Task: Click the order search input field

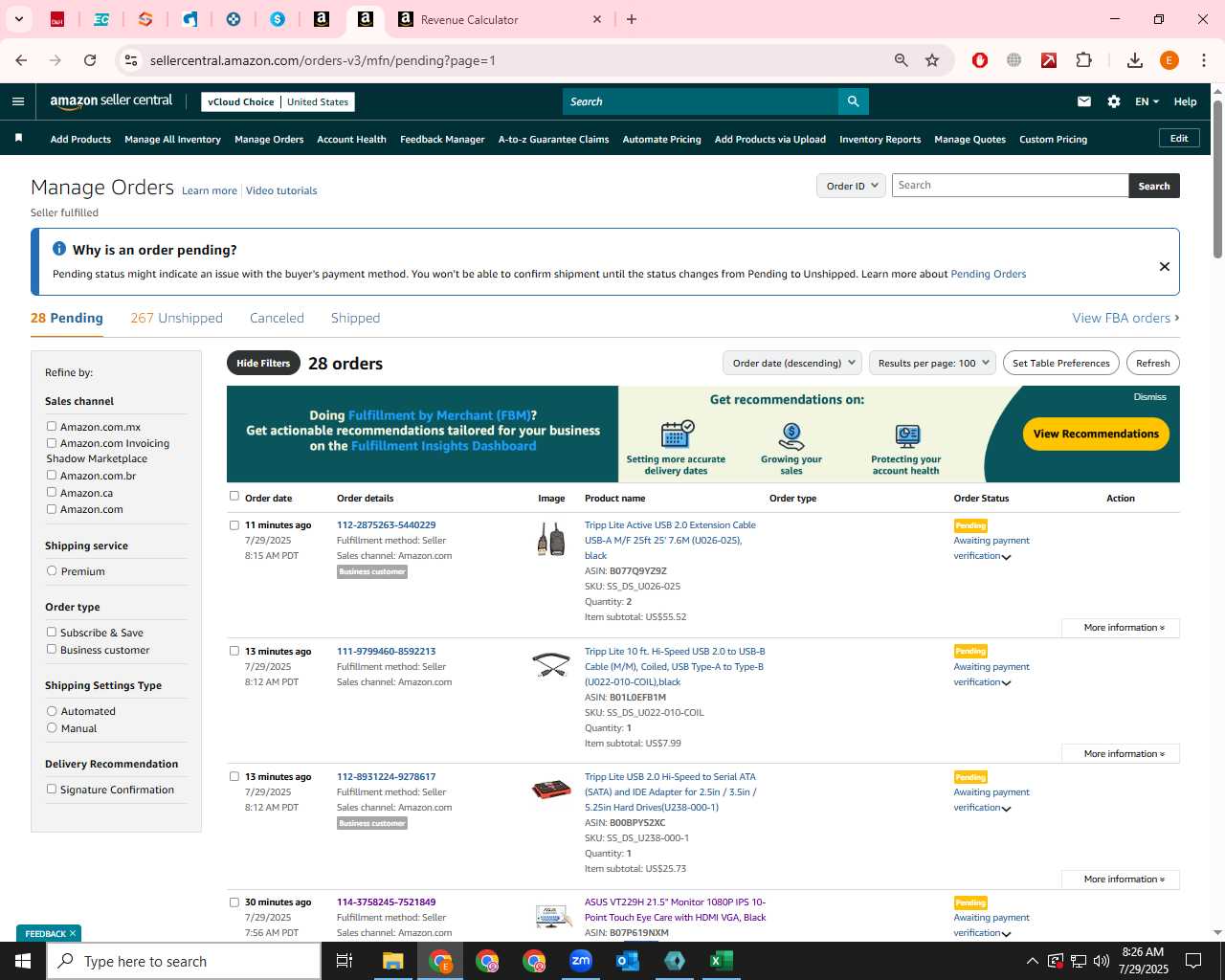Action: coord(1010,186)
